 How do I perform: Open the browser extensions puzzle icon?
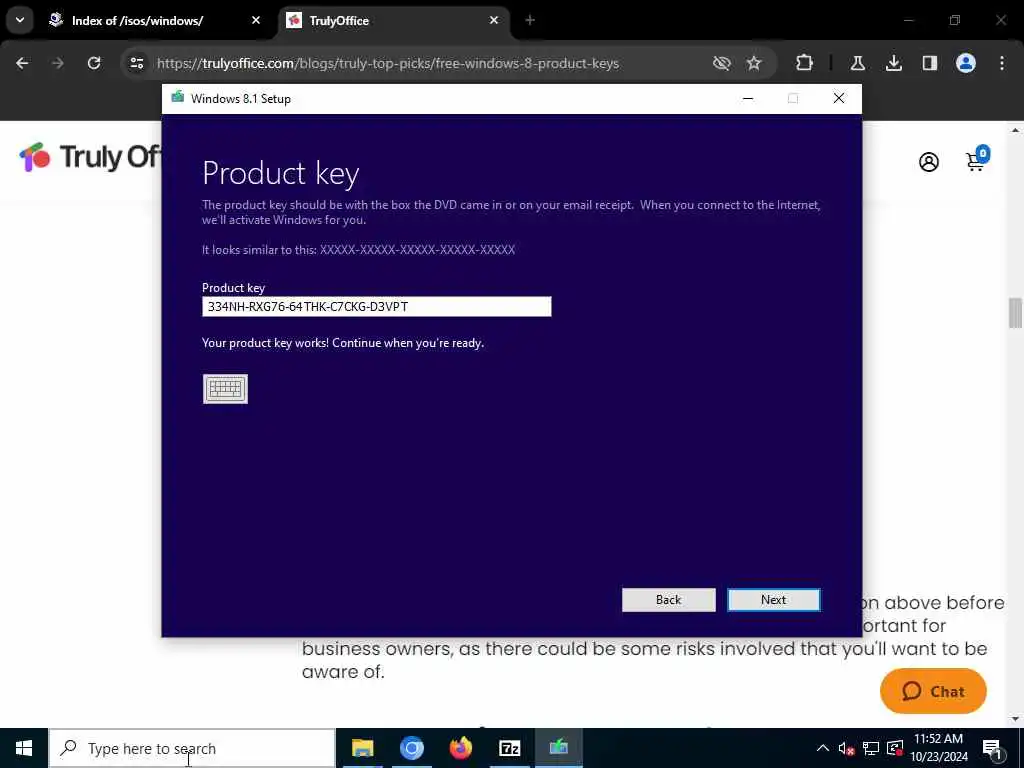(x=805, y=63)
